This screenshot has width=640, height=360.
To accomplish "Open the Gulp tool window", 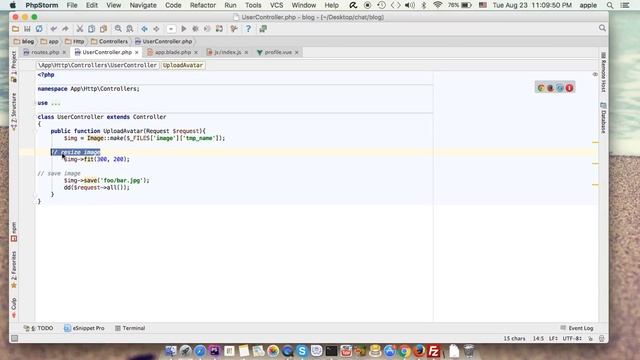I will point(14,308).
